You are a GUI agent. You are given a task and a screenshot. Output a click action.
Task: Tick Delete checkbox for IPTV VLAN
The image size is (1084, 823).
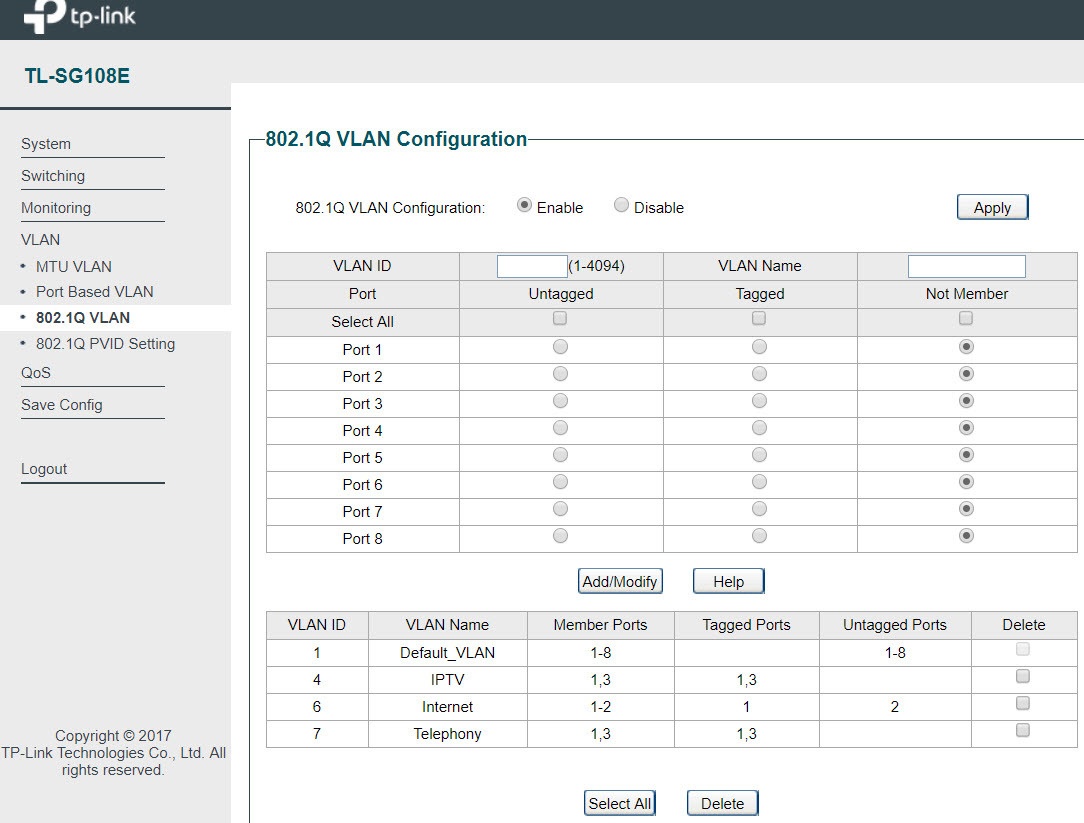(1022, 676)
